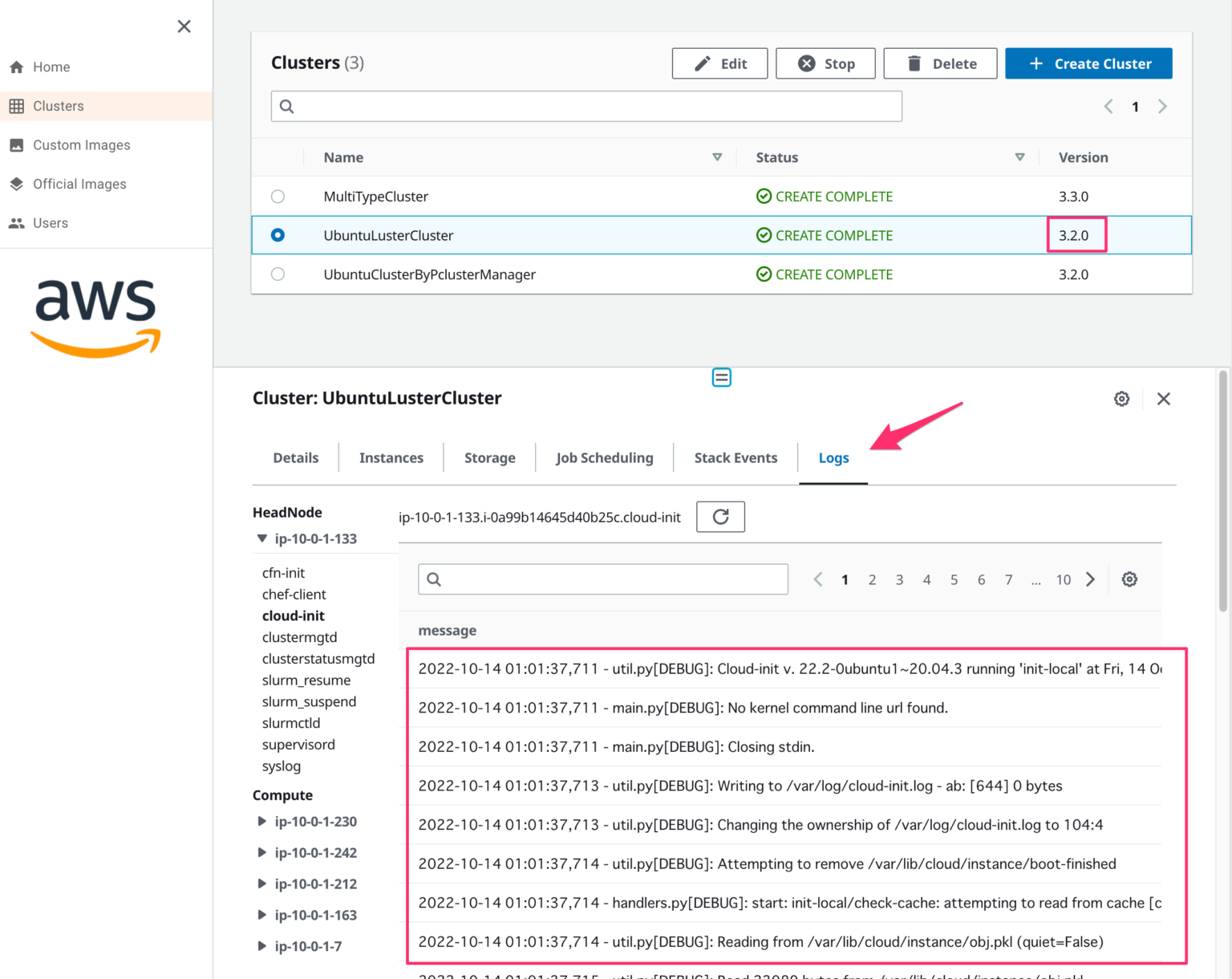The height and width of the screenshot is (979, 1232).
Task: Select the MultiTypeCluster radio button
Action: pos(278,196)
